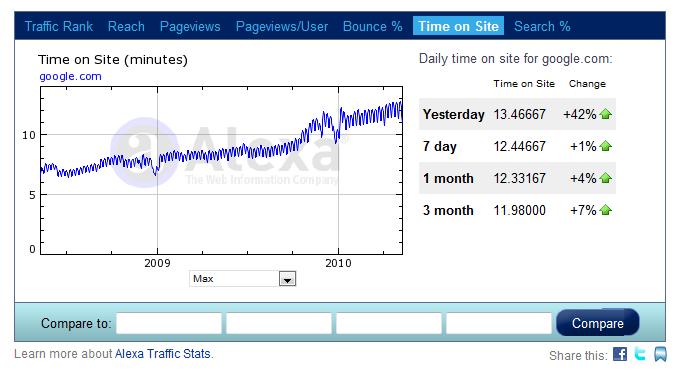Click the first Compare to input field
Screen dimensions: 679x371
(x=169, y=323)
